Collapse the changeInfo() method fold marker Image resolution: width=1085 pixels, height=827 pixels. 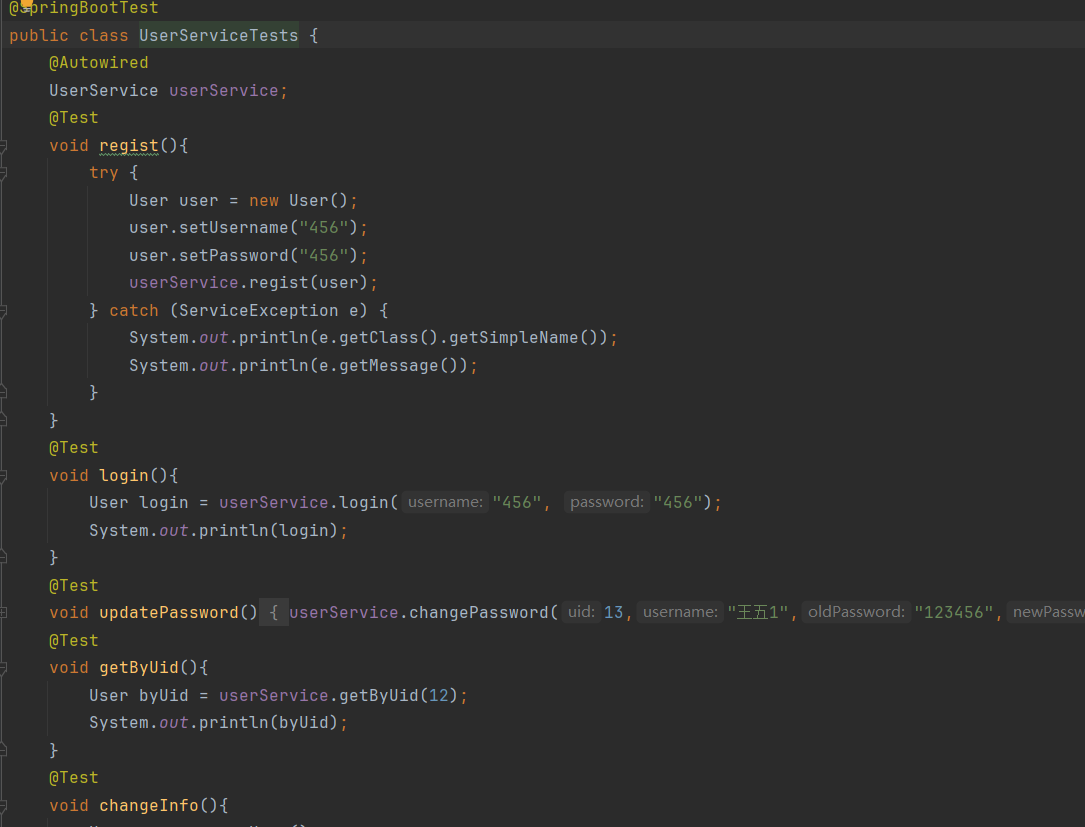pyautogui.click(x=3, y=806)
